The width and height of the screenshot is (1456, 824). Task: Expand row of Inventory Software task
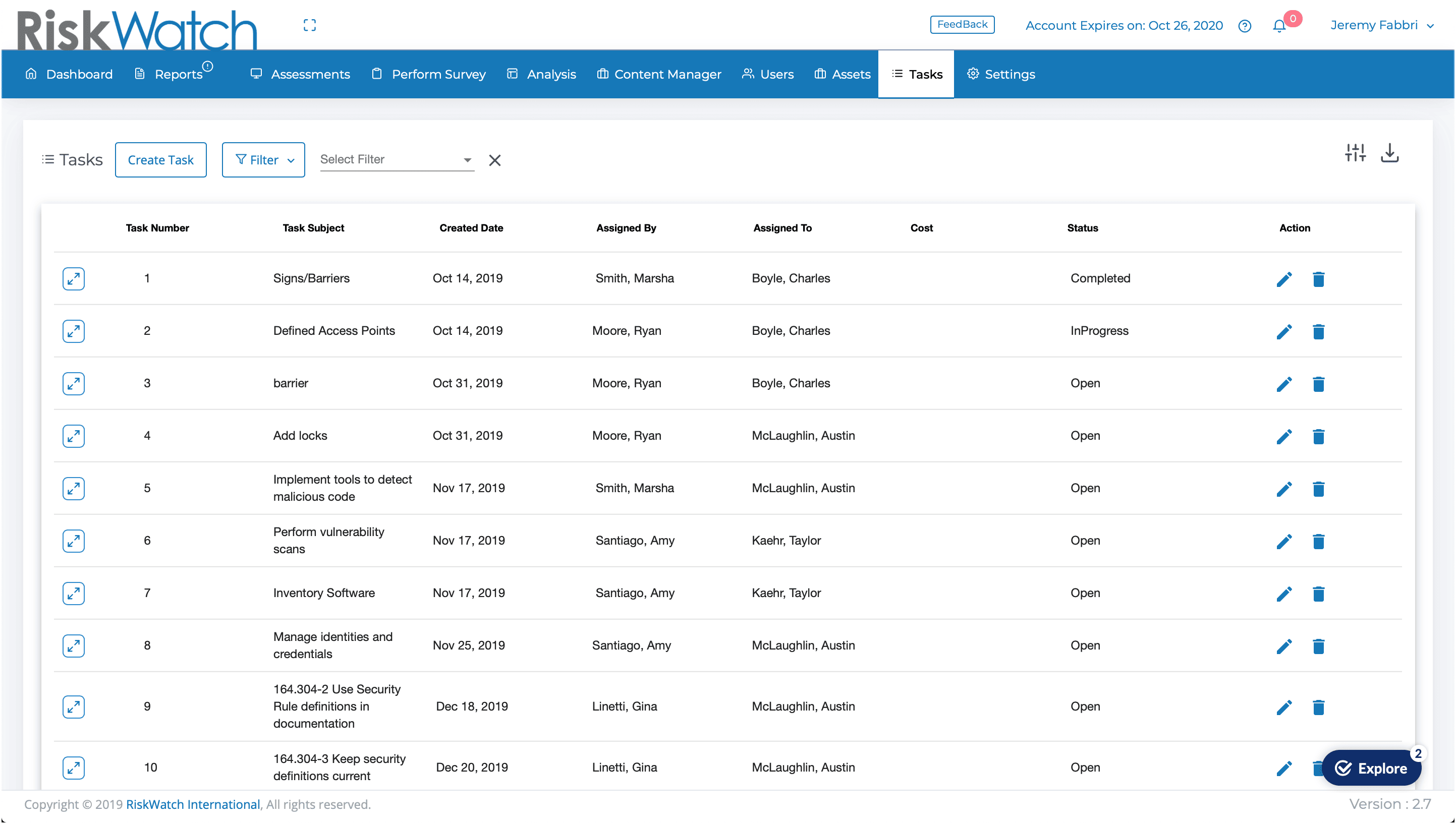pos(74,594)
